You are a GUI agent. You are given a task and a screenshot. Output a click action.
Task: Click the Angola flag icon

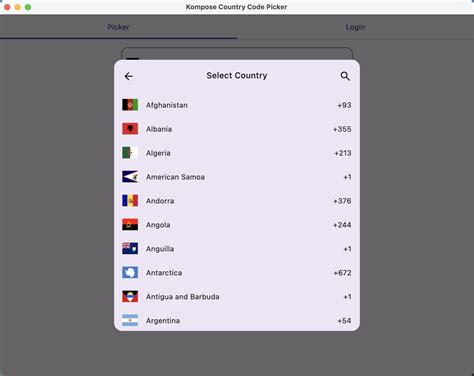pos(130,225)
